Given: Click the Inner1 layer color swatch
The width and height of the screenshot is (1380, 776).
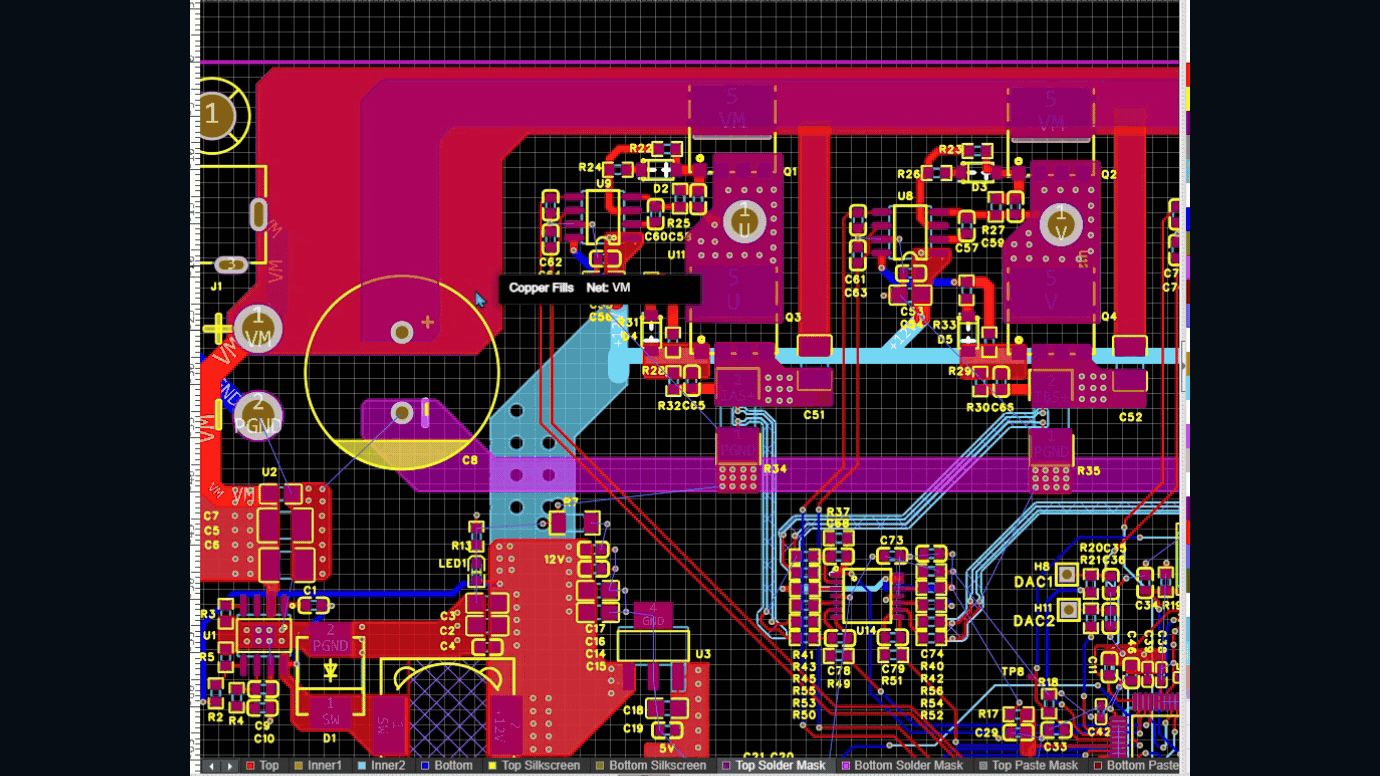Looking at the screenshot, I should tap(299, 766).
